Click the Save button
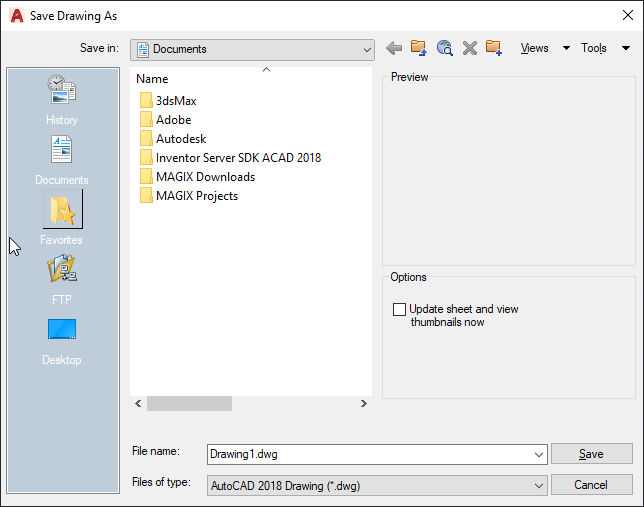Viewport: 644px width, 507px height. coord(591,454)
